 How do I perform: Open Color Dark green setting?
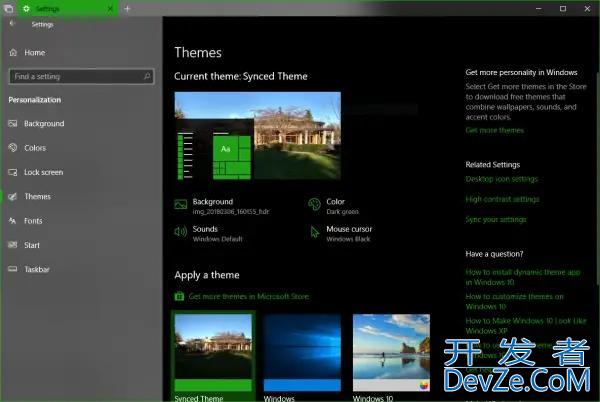tap(334, 206)
